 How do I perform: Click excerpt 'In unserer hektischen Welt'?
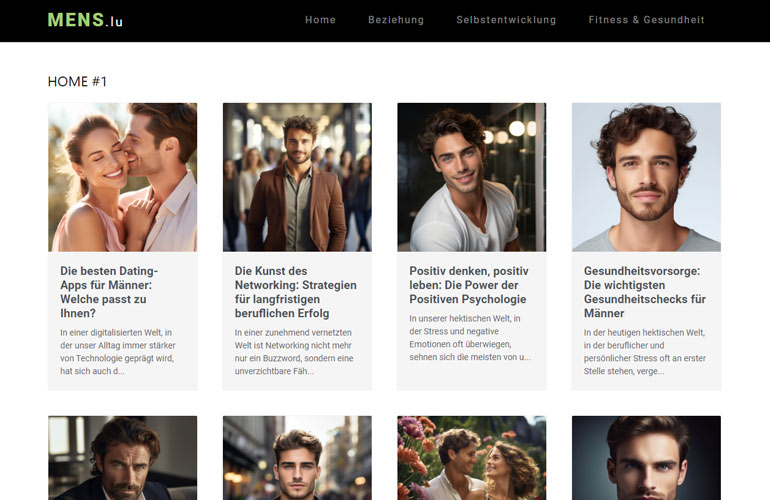coord(470,338)
